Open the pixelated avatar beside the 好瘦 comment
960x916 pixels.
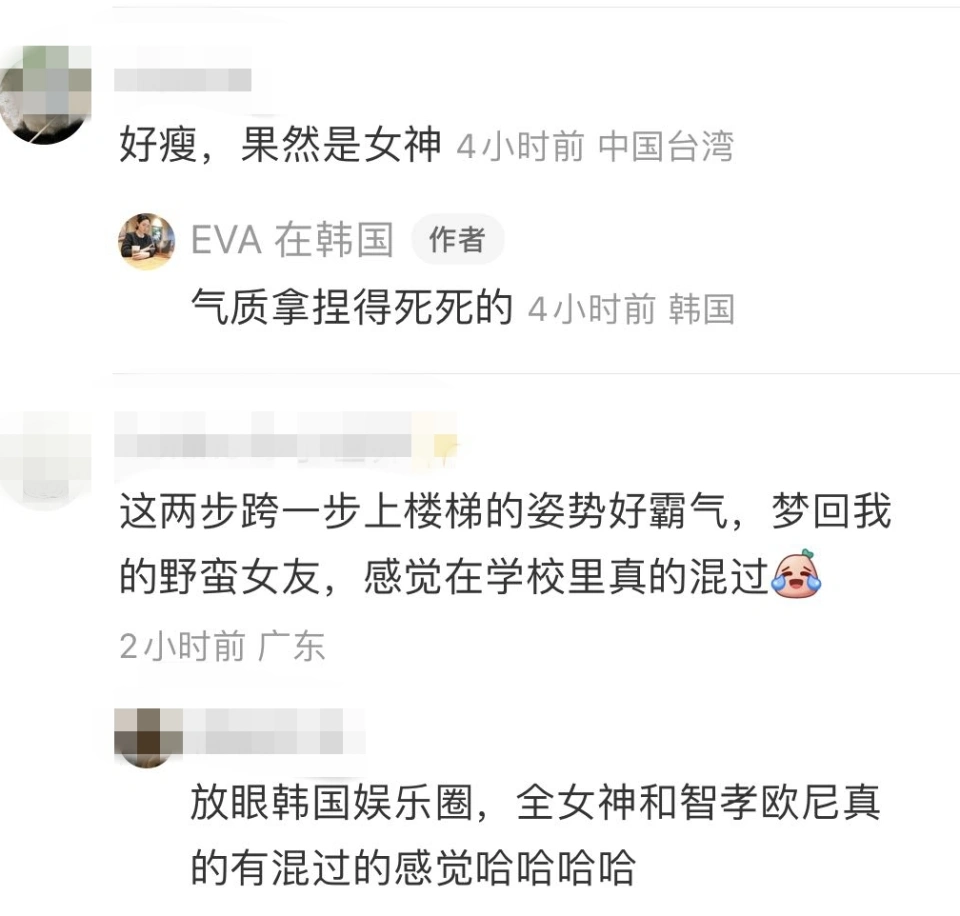click(45, 95)
